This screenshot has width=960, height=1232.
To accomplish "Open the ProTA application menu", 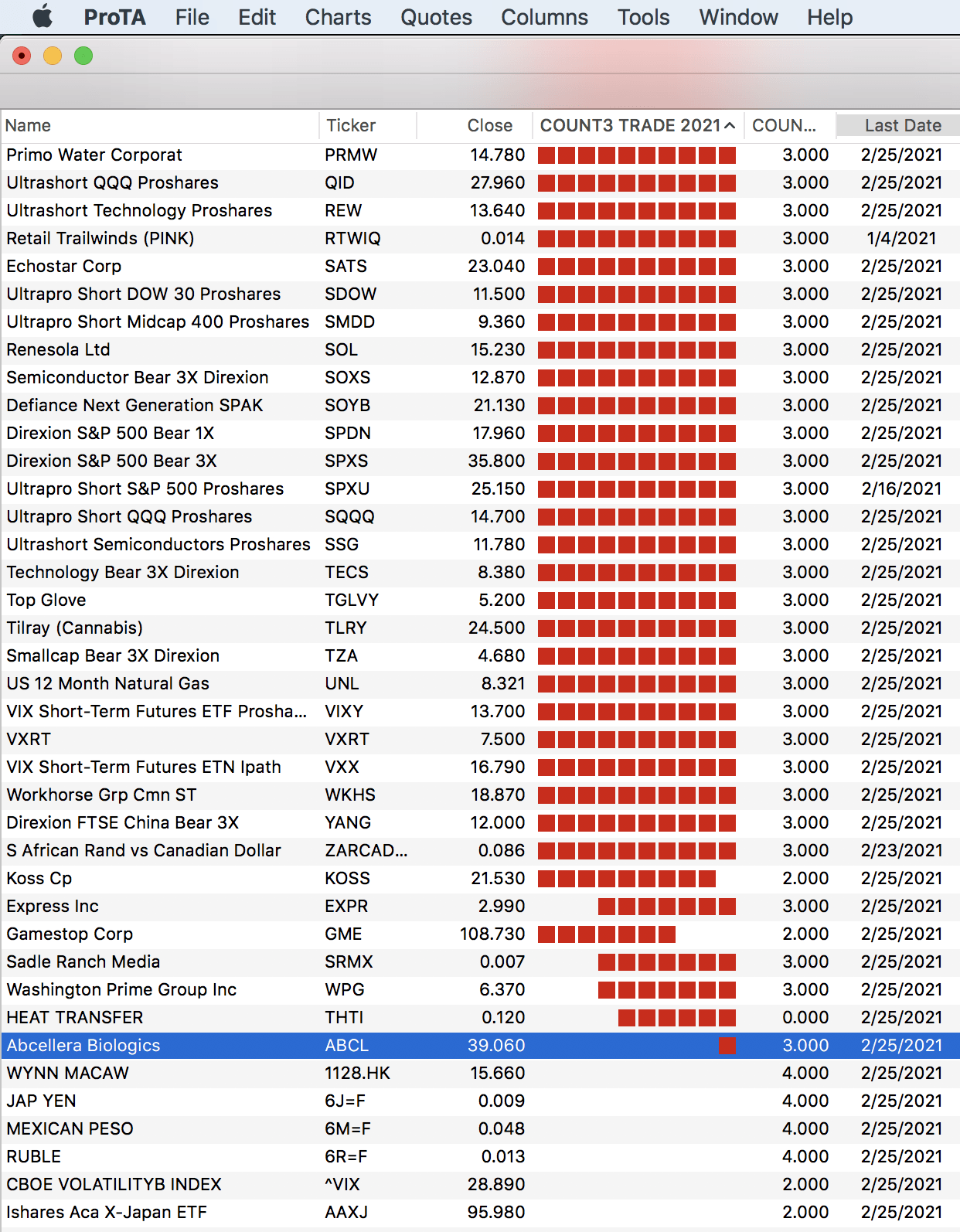I will click(x=114, y=17).
